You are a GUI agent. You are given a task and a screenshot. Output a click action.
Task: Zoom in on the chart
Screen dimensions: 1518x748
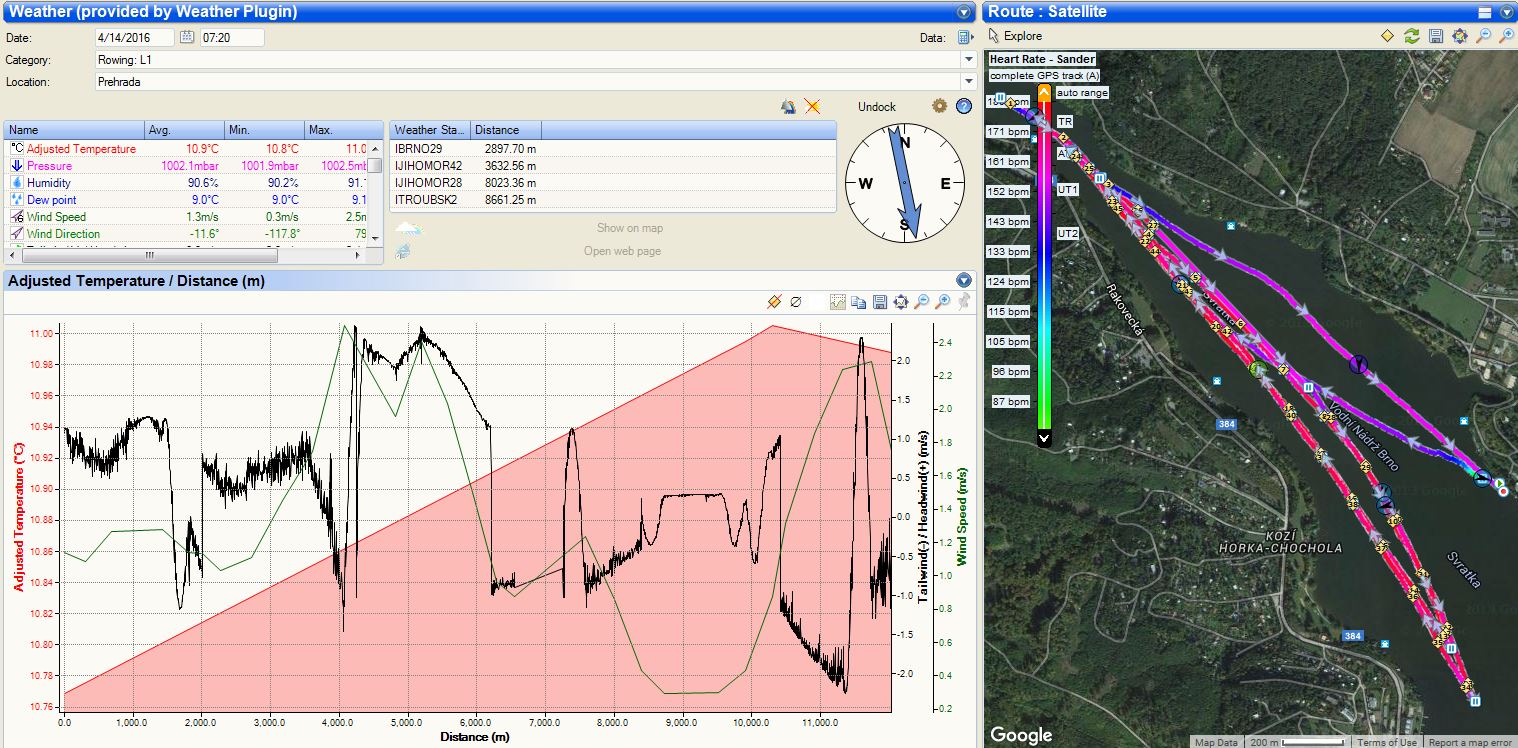pos(943,301)
